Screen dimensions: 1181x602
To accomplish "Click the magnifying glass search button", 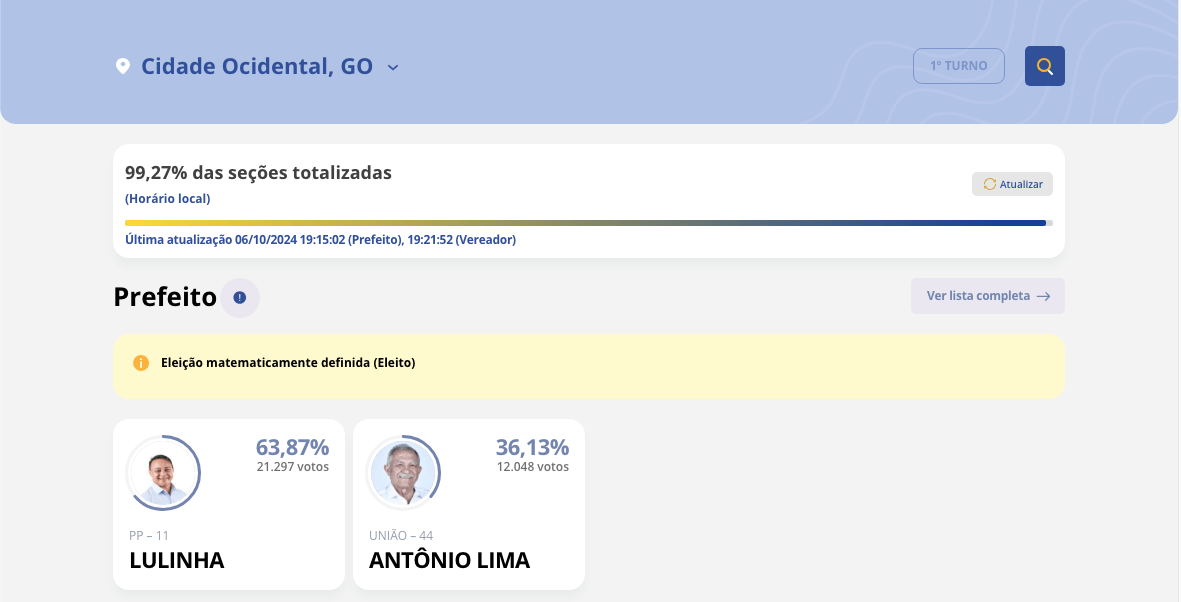I will (x=1044, y=66).
